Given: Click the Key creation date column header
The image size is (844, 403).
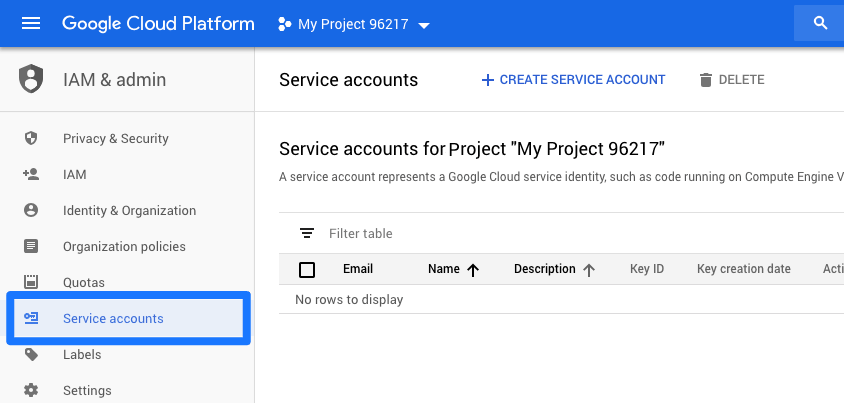Looking at the screenshot, I should coord(743,269).
